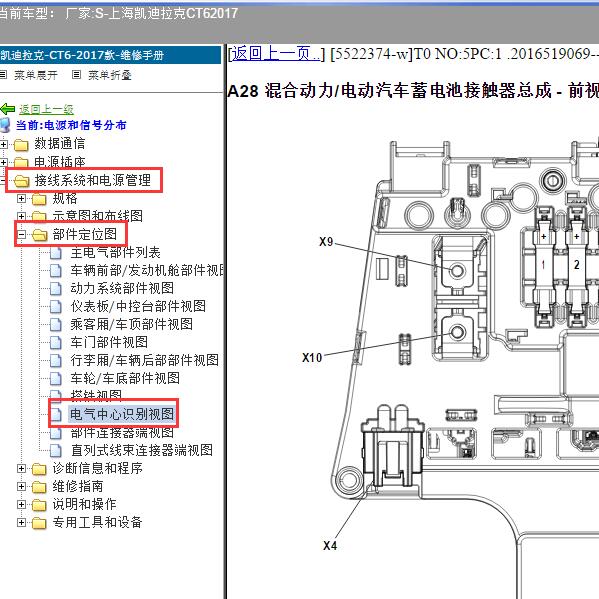Click the 电气中心识别视图 document icon
The height and width of the screenshot is (599, 599).
56,414
